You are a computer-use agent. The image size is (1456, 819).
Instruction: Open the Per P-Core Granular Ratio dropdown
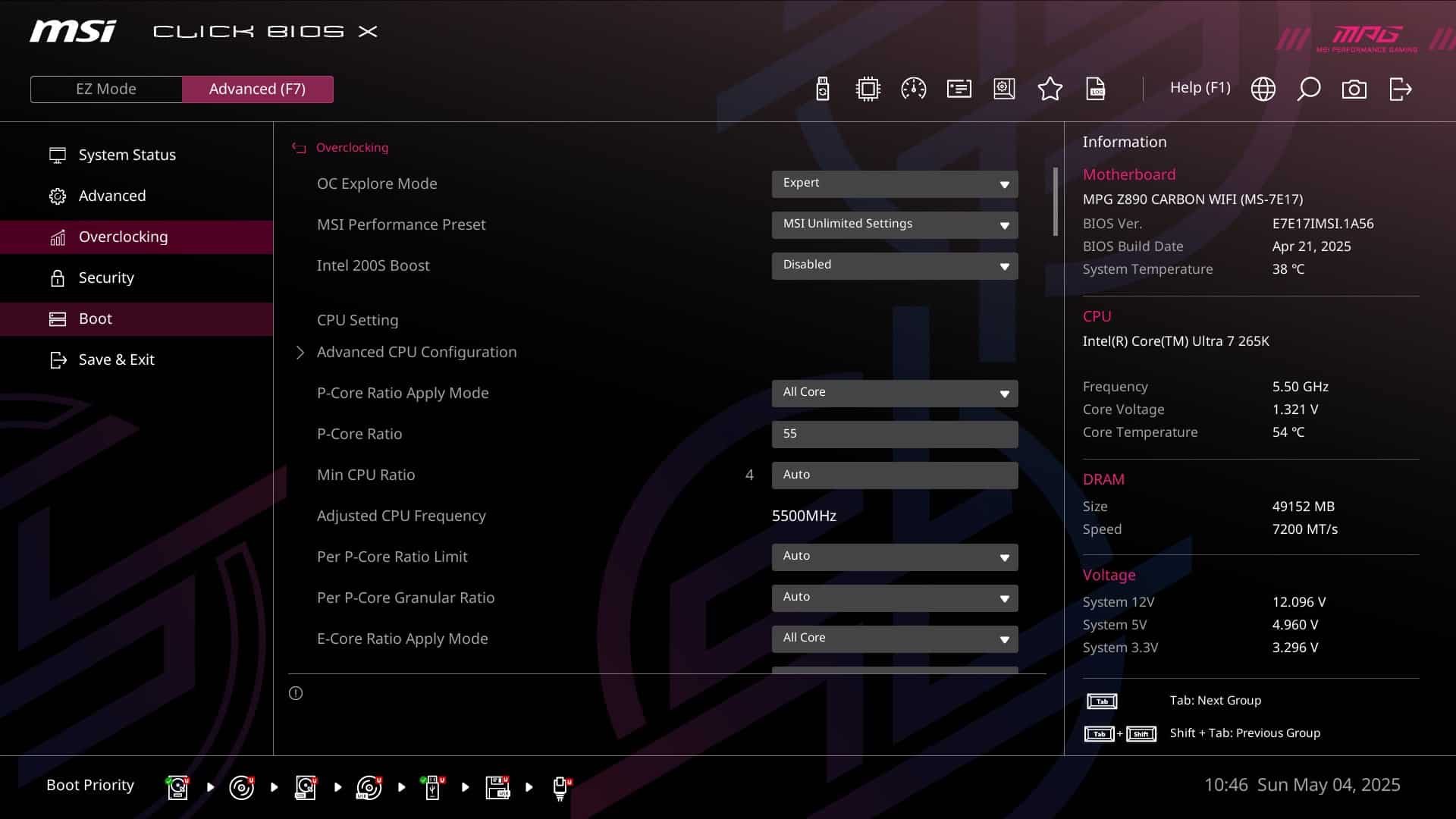point(895,598)
